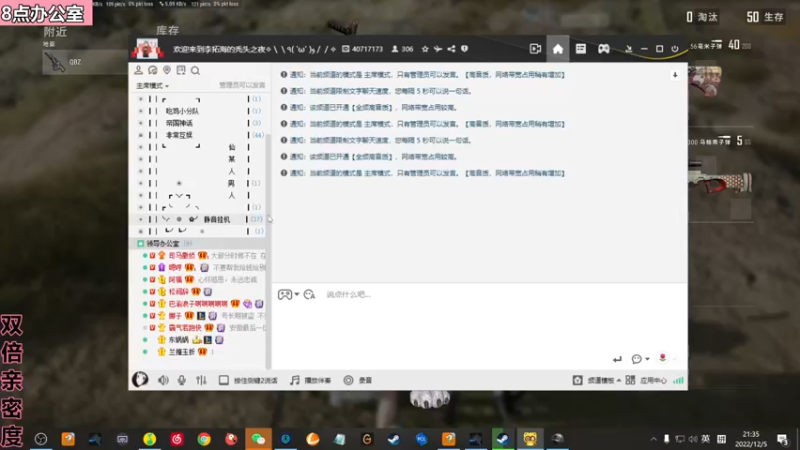Click the channel list vertical scrollbar

pyautogui.click(x=268, y=250)
